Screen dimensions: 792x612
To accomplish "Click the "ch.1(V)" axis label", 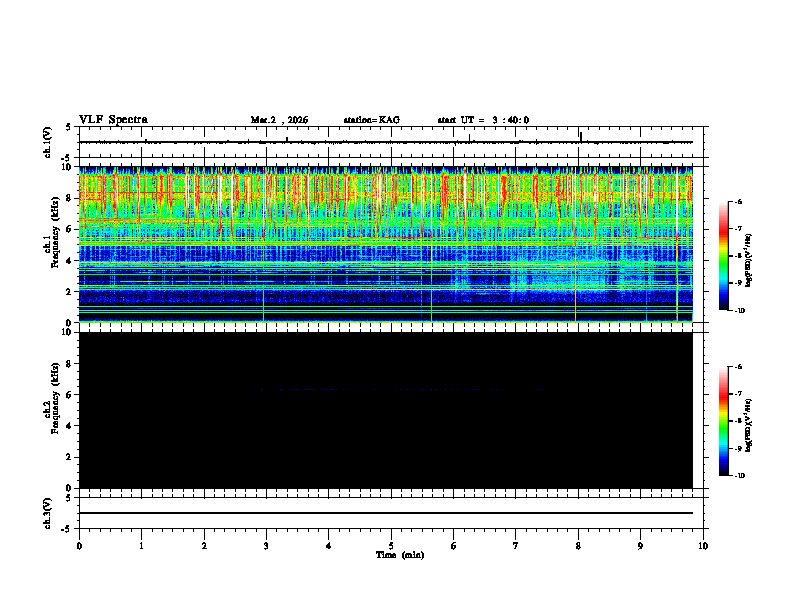I will [48, 142].
